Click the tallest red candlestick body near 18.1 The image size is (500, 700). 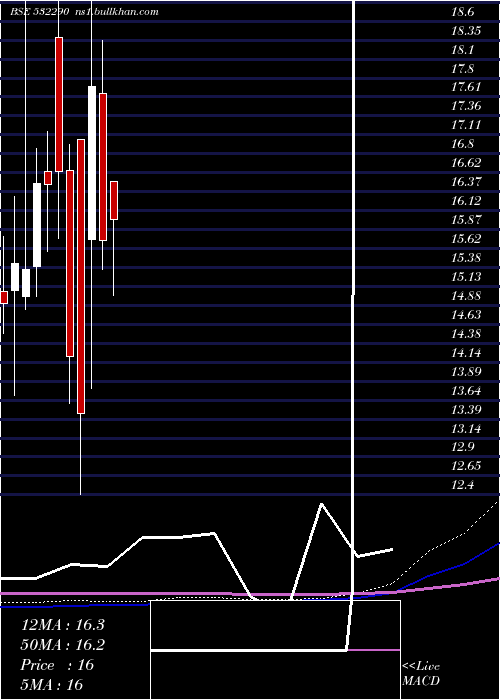pos(59,104)
